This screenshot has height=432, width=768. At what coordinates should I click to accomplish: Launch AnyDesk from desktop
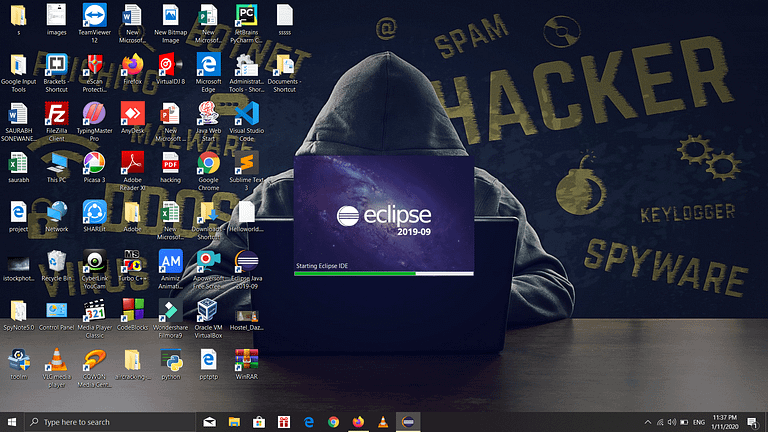pos(132,118)
